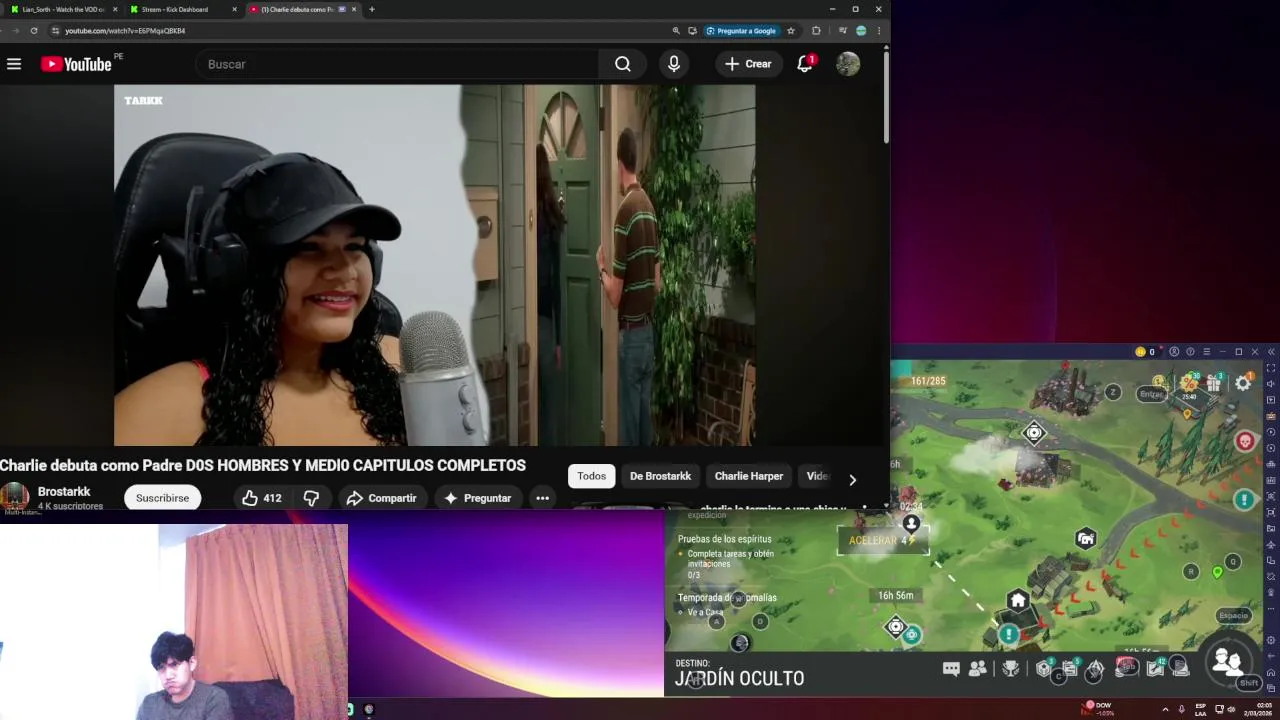This screenshot has height=720, width=1280.
Task: Open the game gift box icon
Action: (x=1214, y=382)
